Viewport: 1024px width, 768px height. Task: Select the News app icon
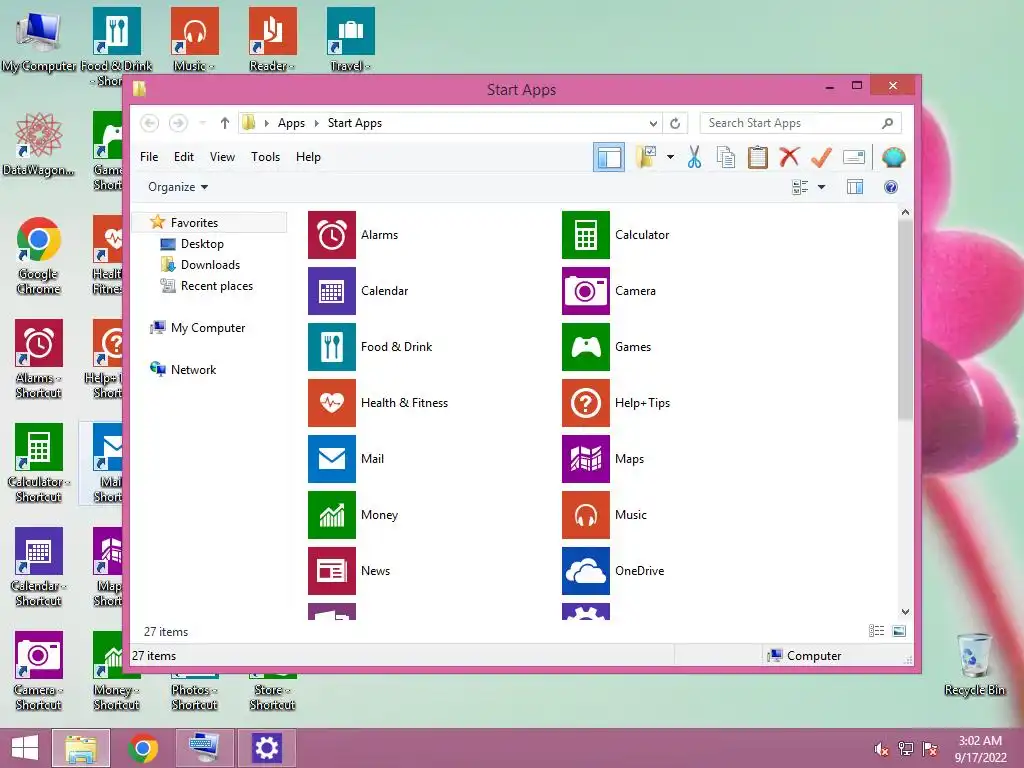[x=332, y=571]
